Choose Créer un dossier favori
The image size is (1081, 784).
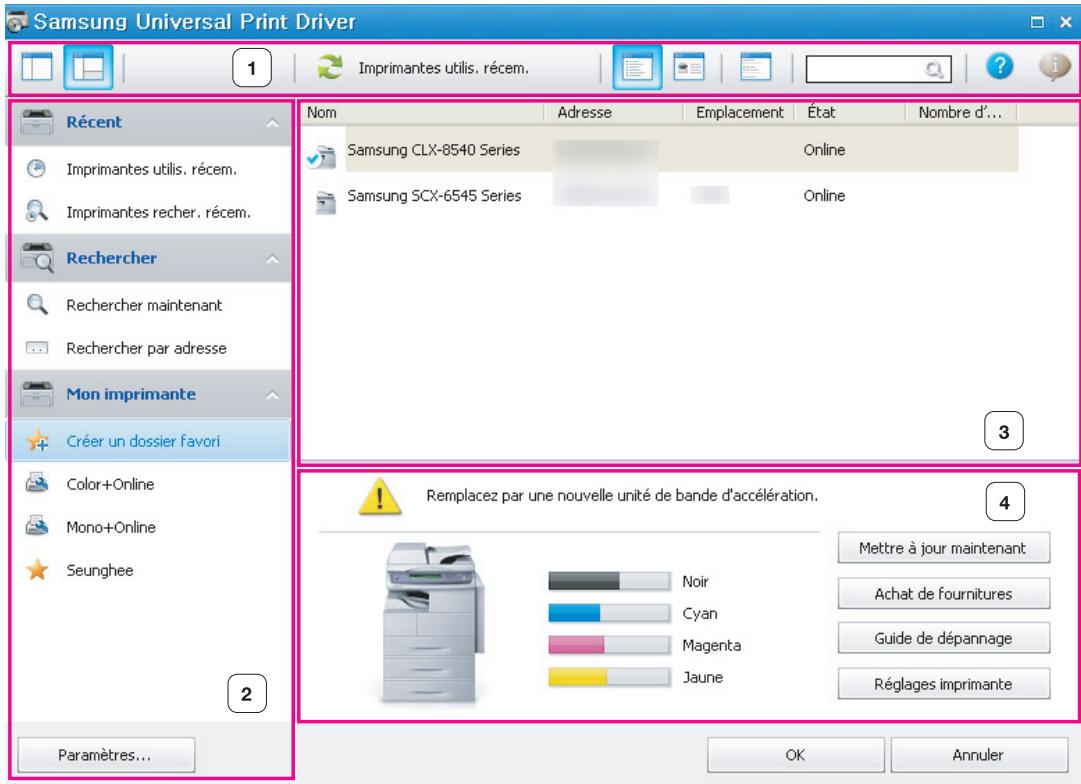point(150,440)
